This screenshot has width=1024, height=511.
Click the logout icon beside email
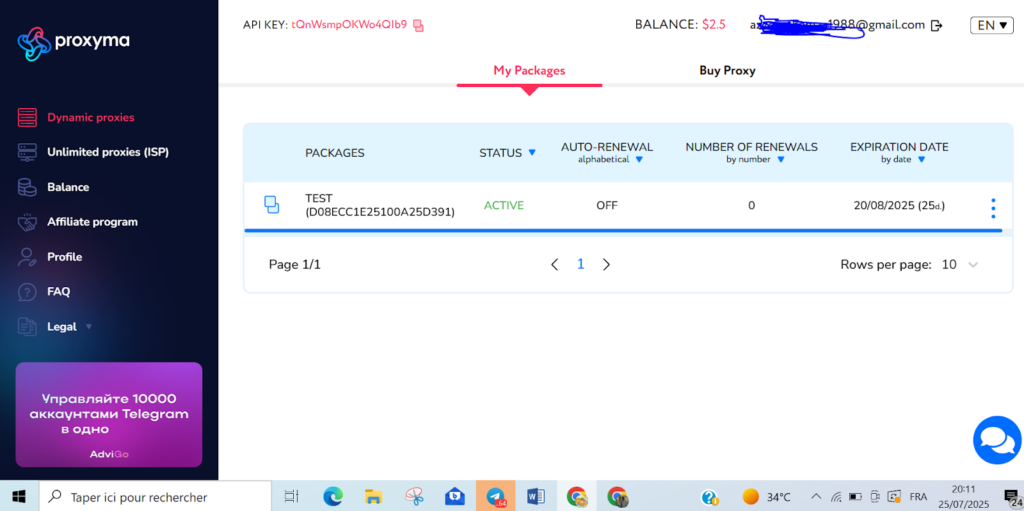[x=937, y=25]
